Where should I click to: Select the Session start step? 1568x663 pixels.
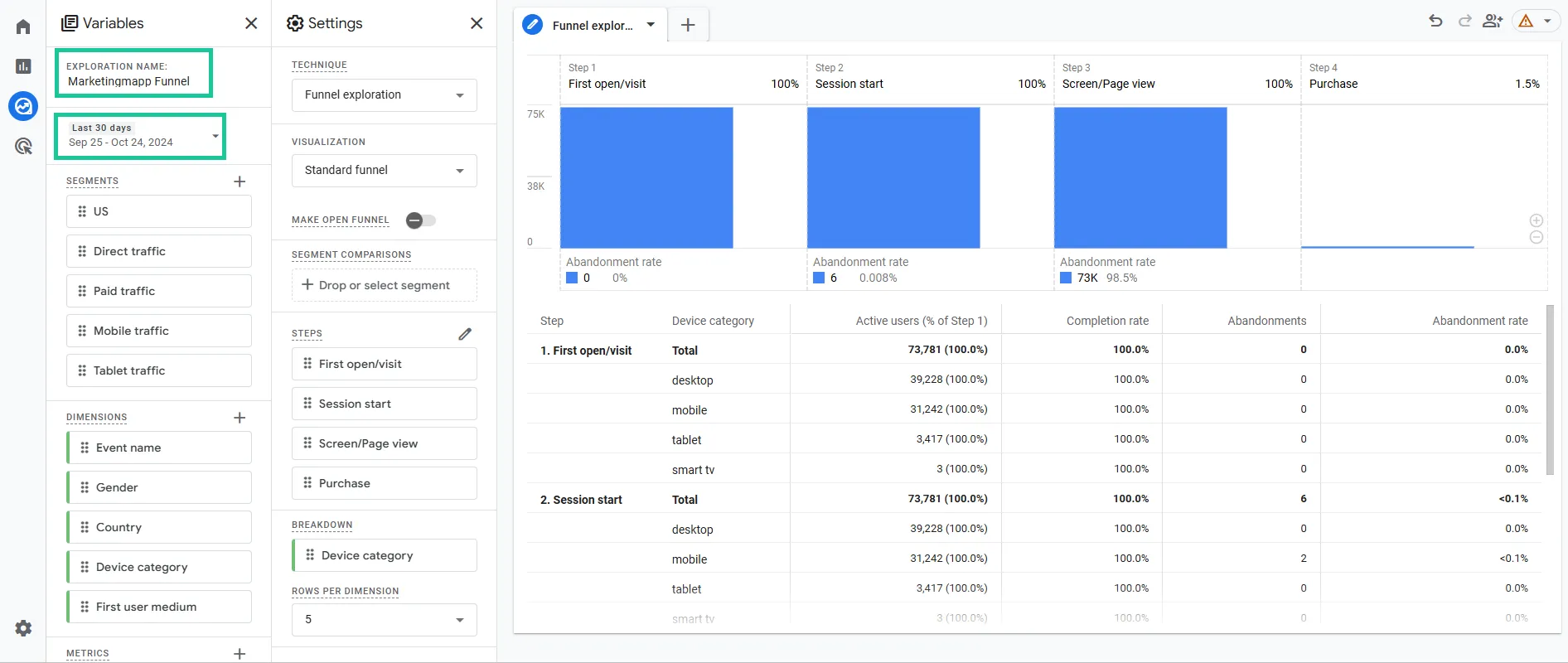[385, 404]
